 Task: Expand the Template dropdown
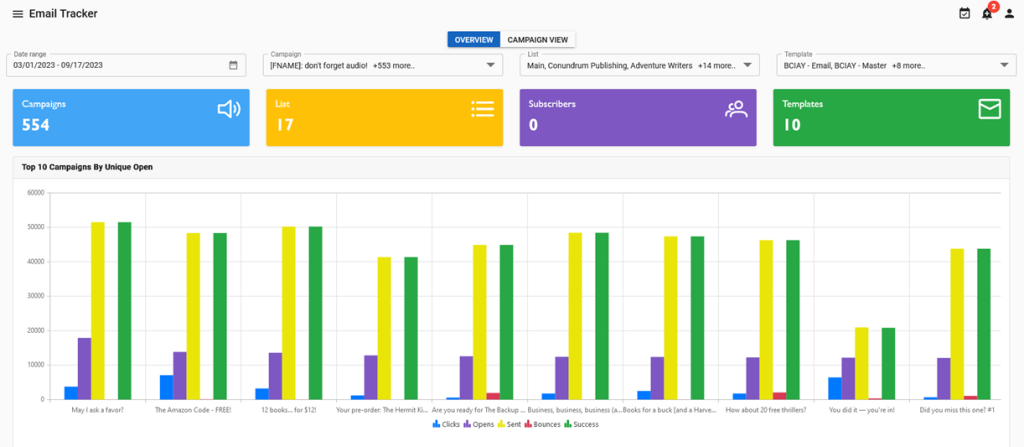click(1003, 65)
